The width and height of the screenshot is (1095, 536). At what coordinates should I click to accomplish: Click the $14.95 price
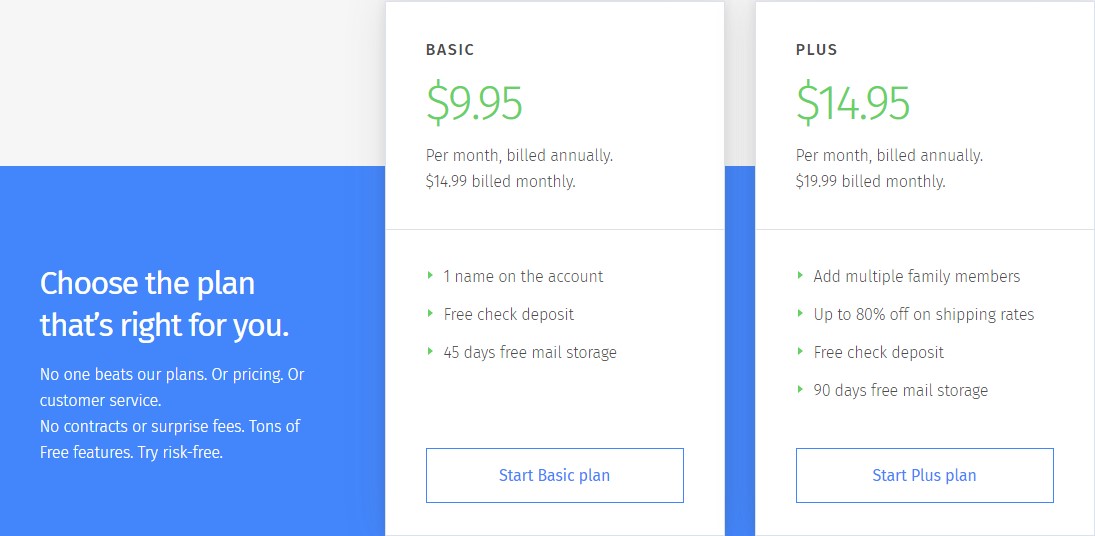pos(853,102)
